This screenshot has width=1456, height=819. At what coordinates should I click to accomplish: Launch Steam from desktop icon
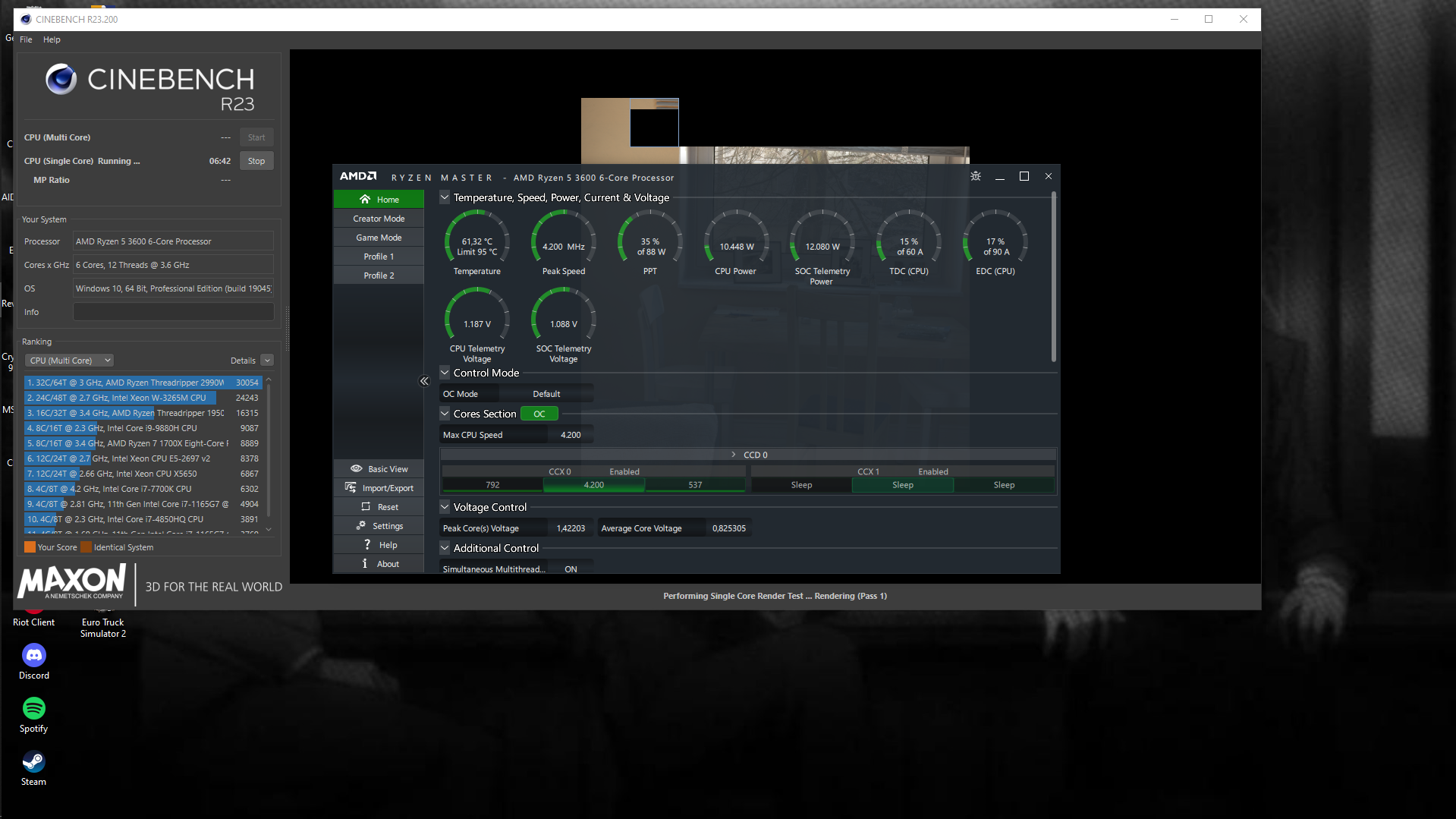pos(34,768)
